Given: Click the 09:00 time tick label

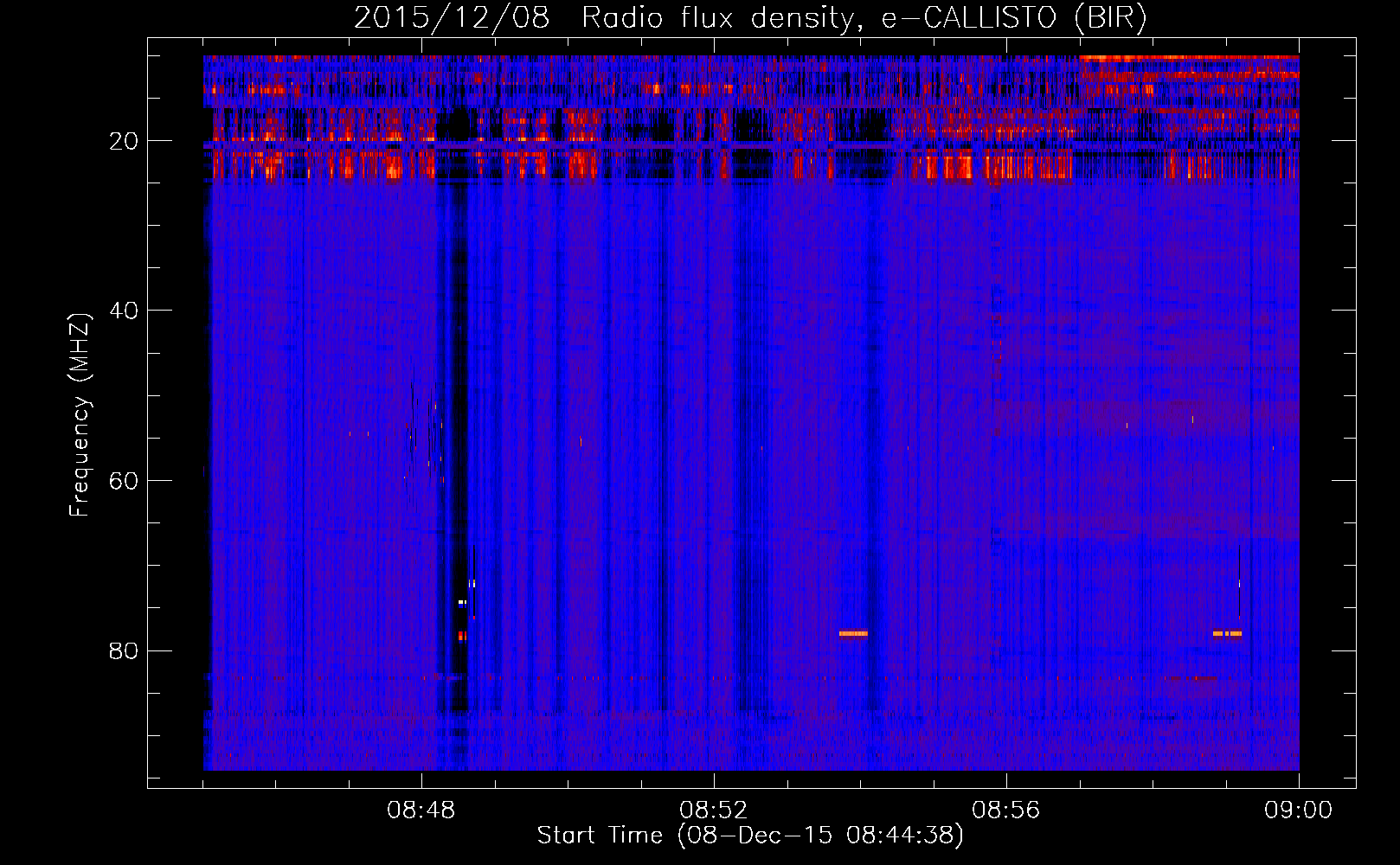Looking at the screenshot, I should pos(1299,811).
